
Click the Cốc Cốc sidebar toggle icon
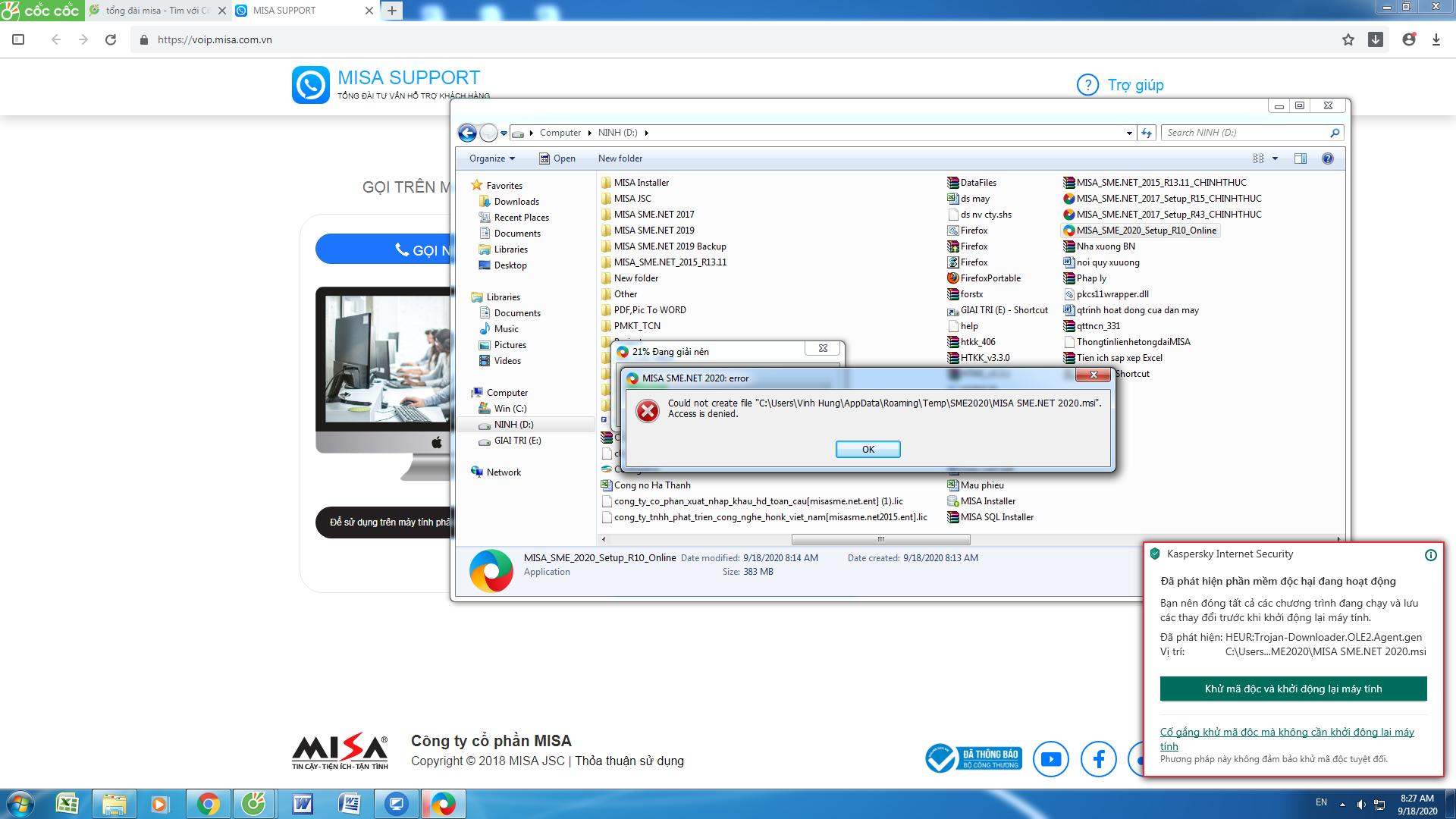click(x=19, y=39)
